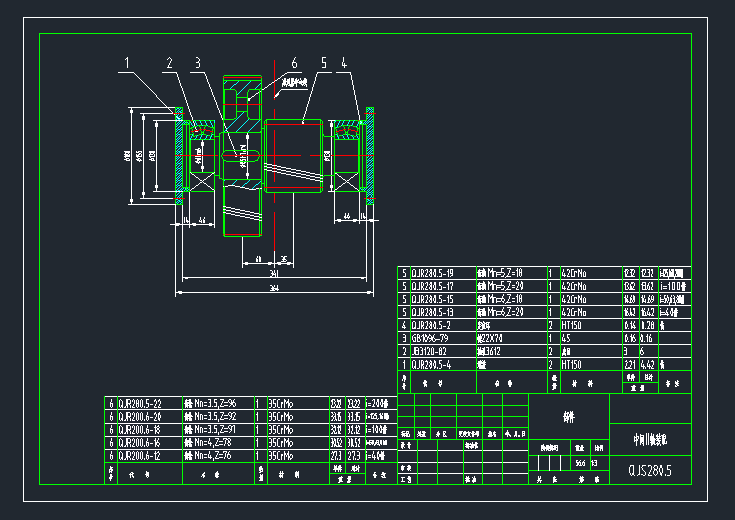Screen dimensions: 735x520
Task: Select the overall length dimension 364
Action: click(274, 288)
